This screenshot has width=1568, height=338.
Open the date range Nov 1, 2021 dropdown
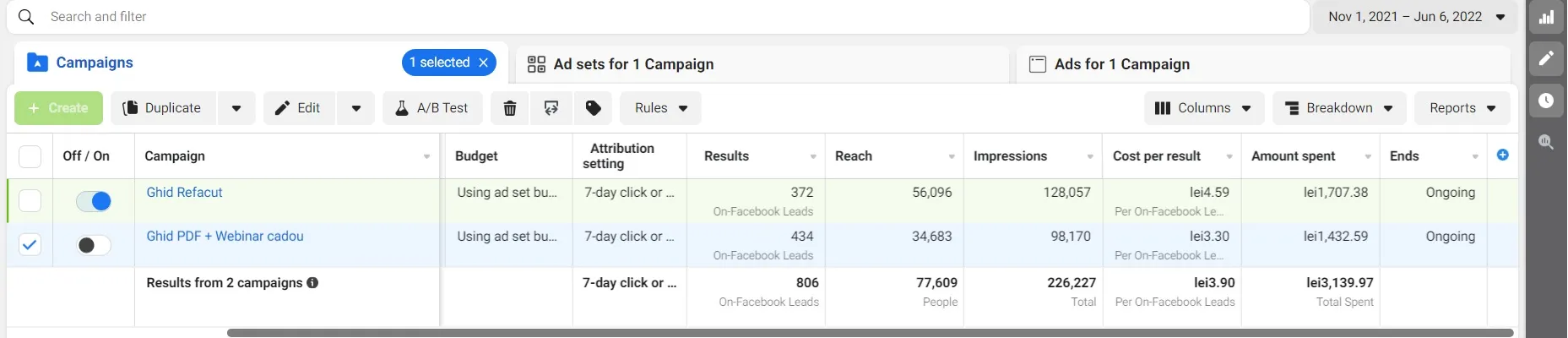point(1418,17)
